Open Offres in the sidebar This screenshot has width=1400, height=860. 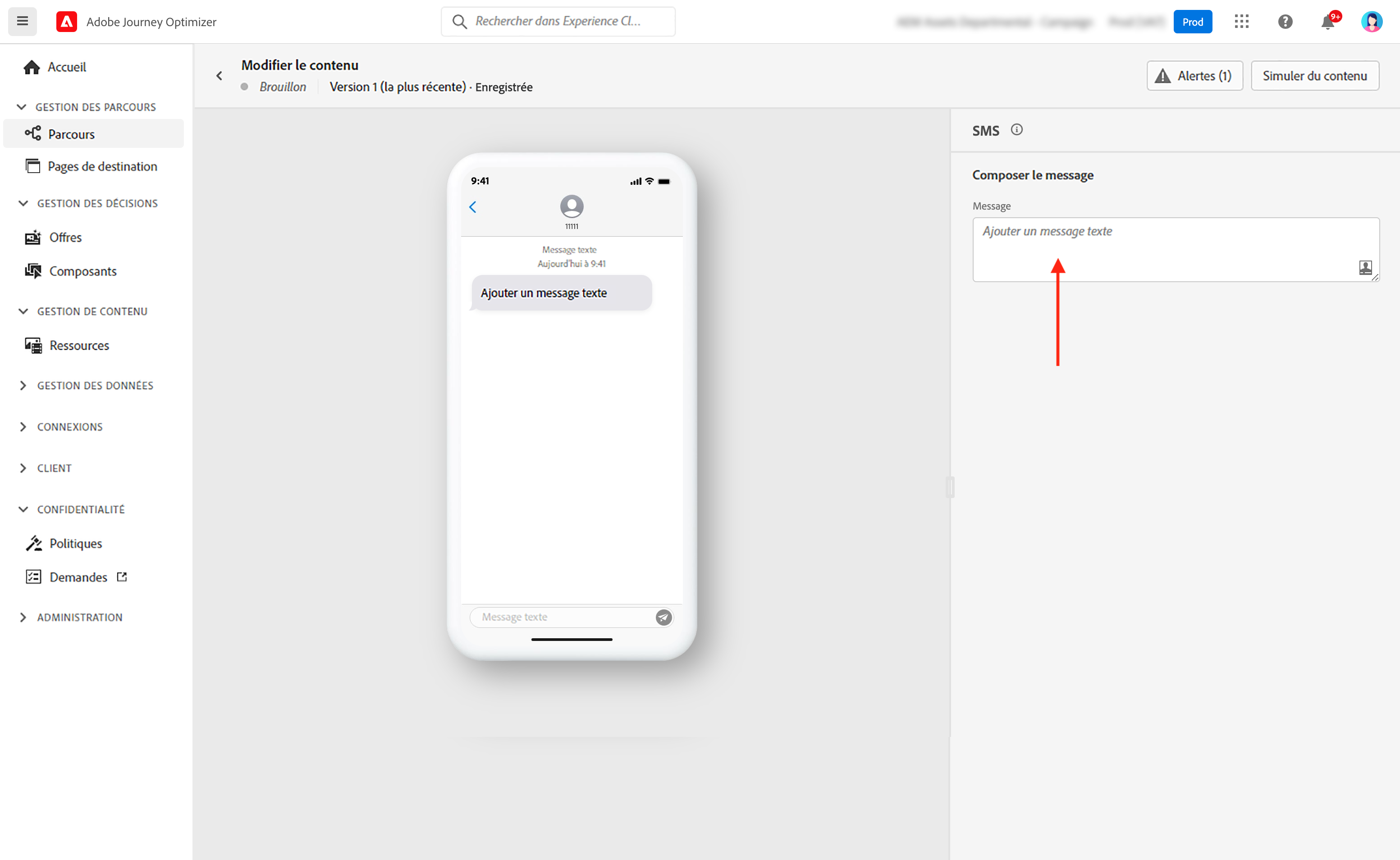click(x=65, y=237)
